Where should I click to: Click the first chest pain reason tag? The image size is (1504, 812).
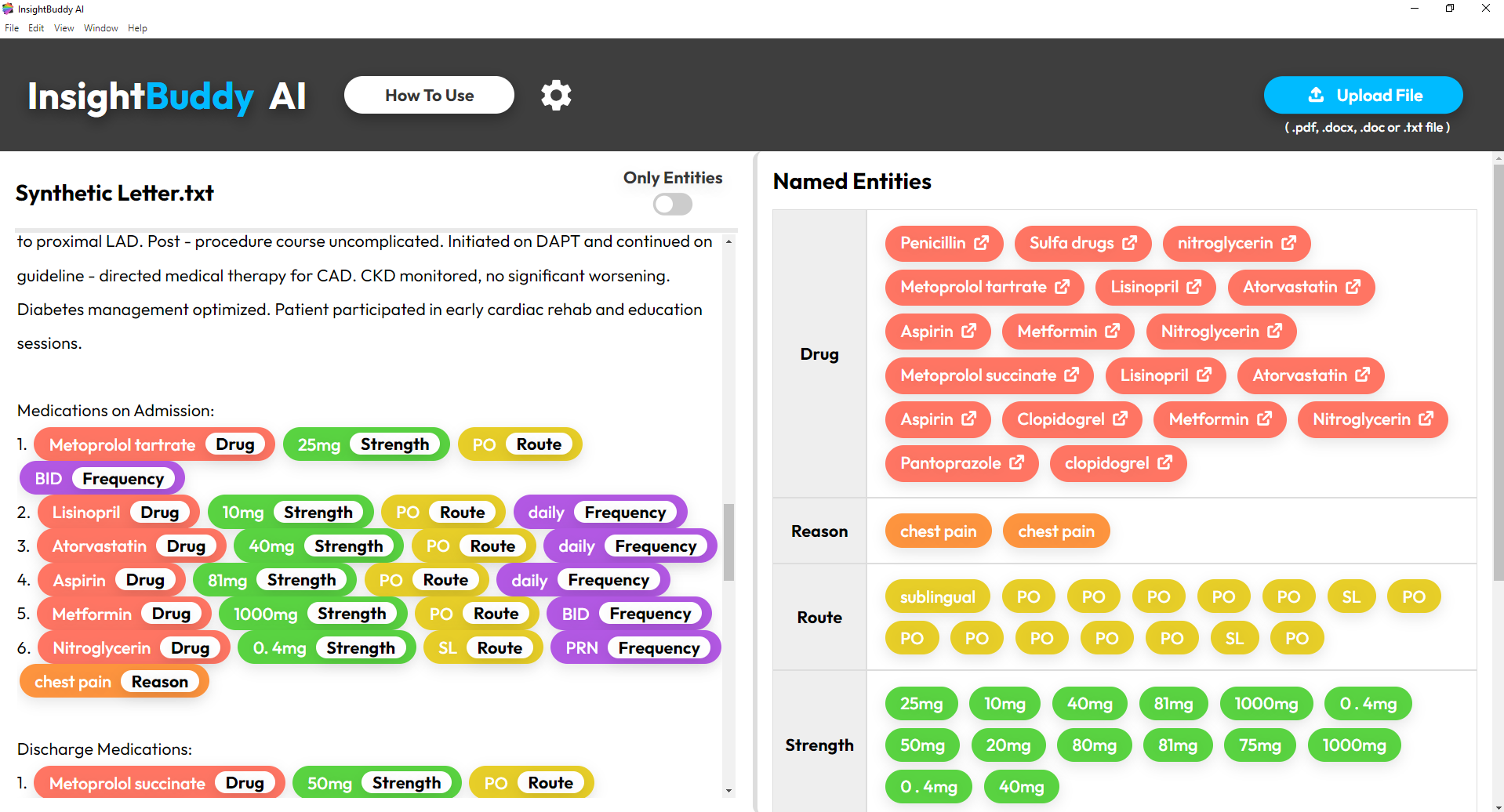938,531
